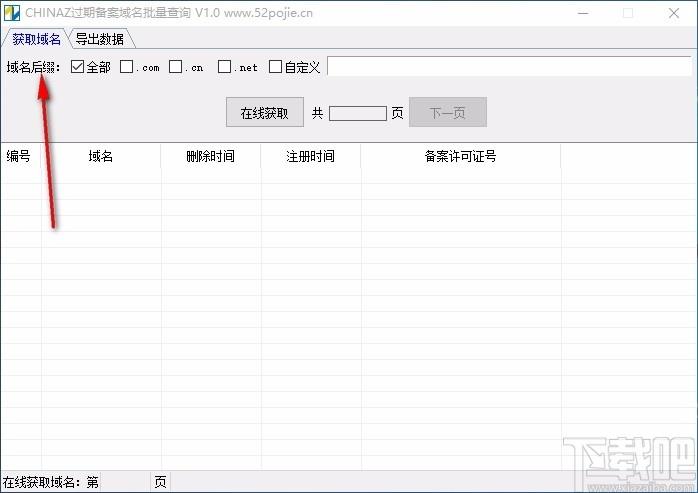Click the 在线获取 button
698x493 pixels.
click(265, 112)
